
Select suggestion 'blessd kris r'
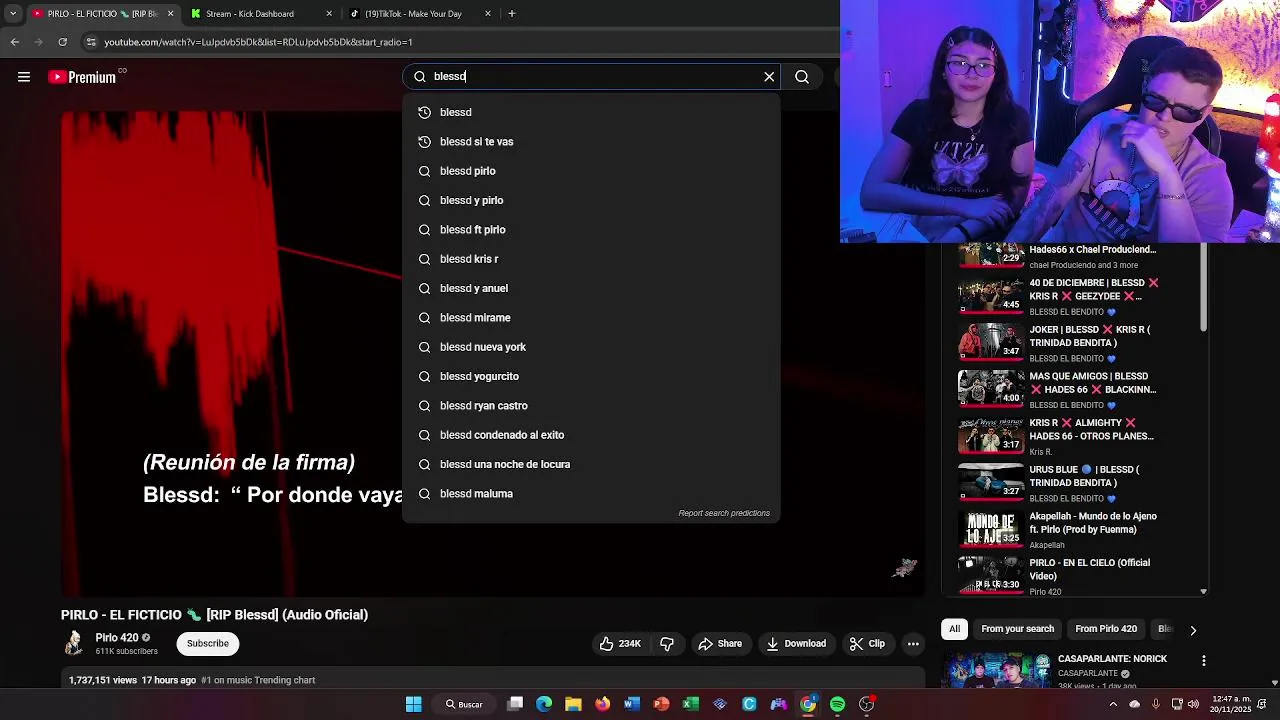point(591,259)
